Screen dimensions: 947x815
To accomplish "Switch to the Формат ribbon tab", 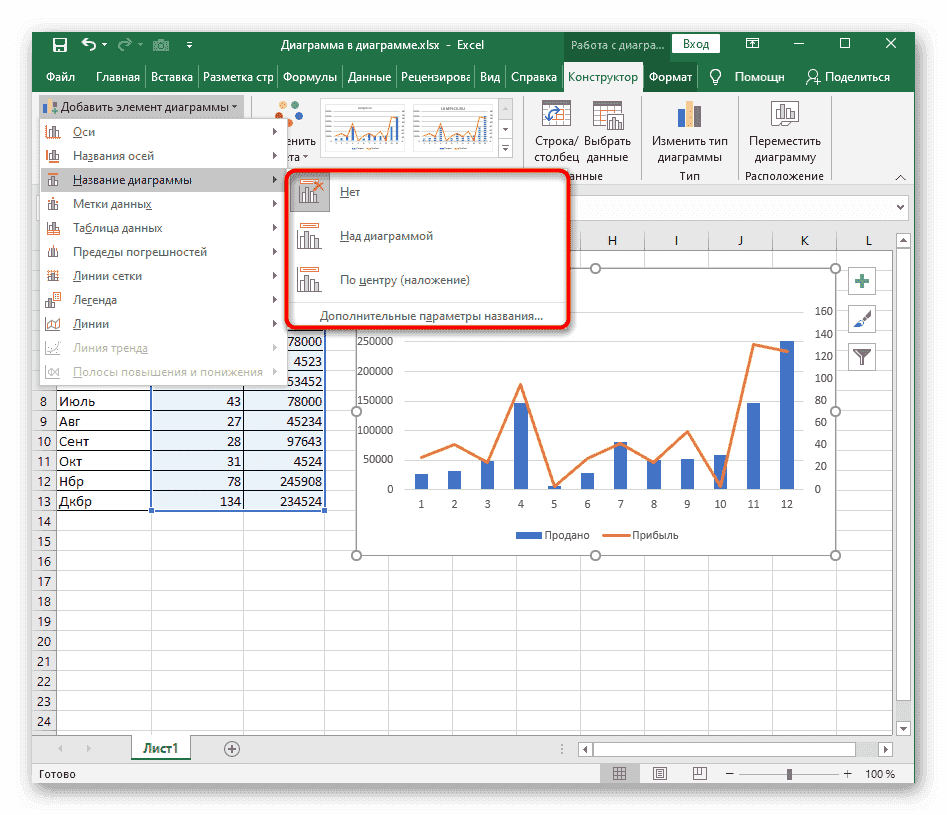I will 669,77.
